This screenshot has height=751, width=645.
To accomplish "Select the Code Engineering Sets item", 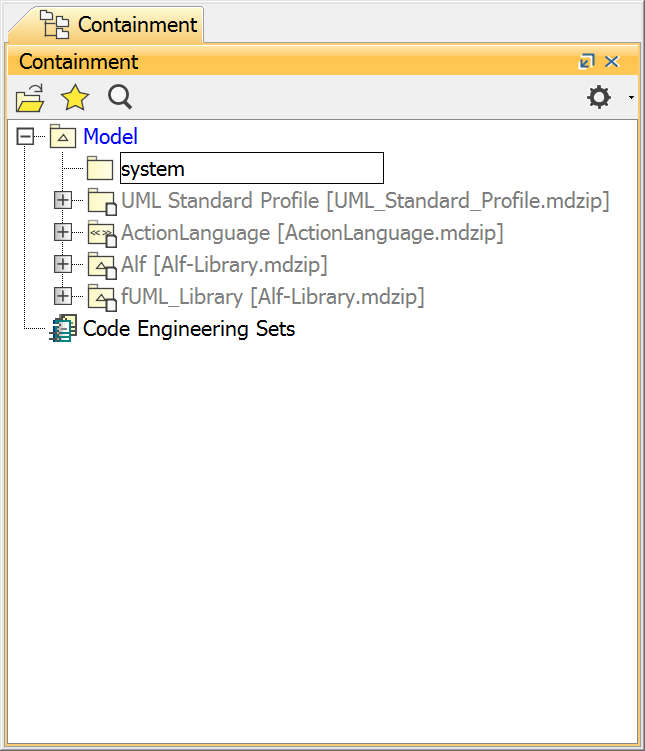I will [189, 329].
